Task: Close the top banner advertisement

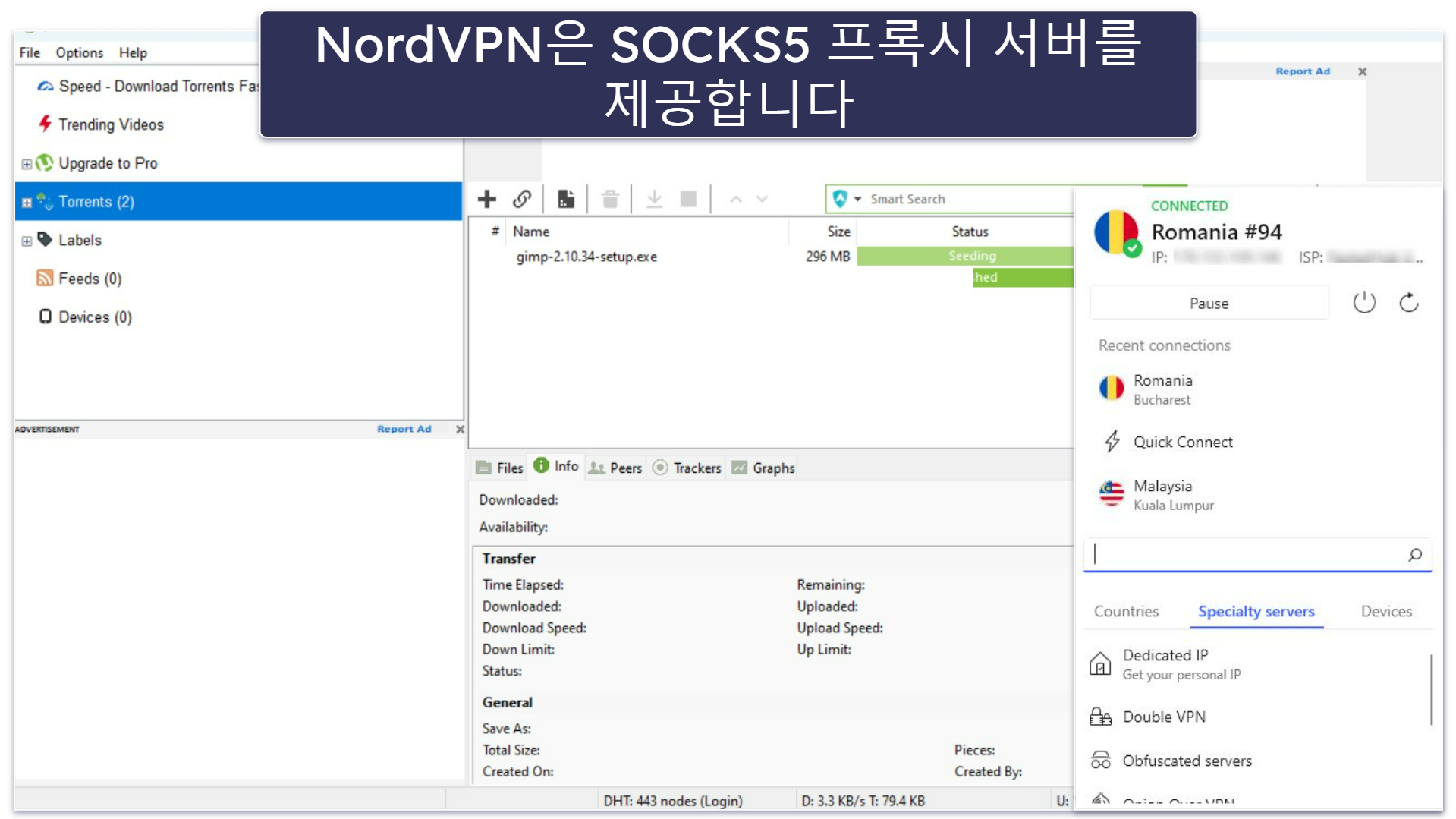Action: click(1362, 71)
